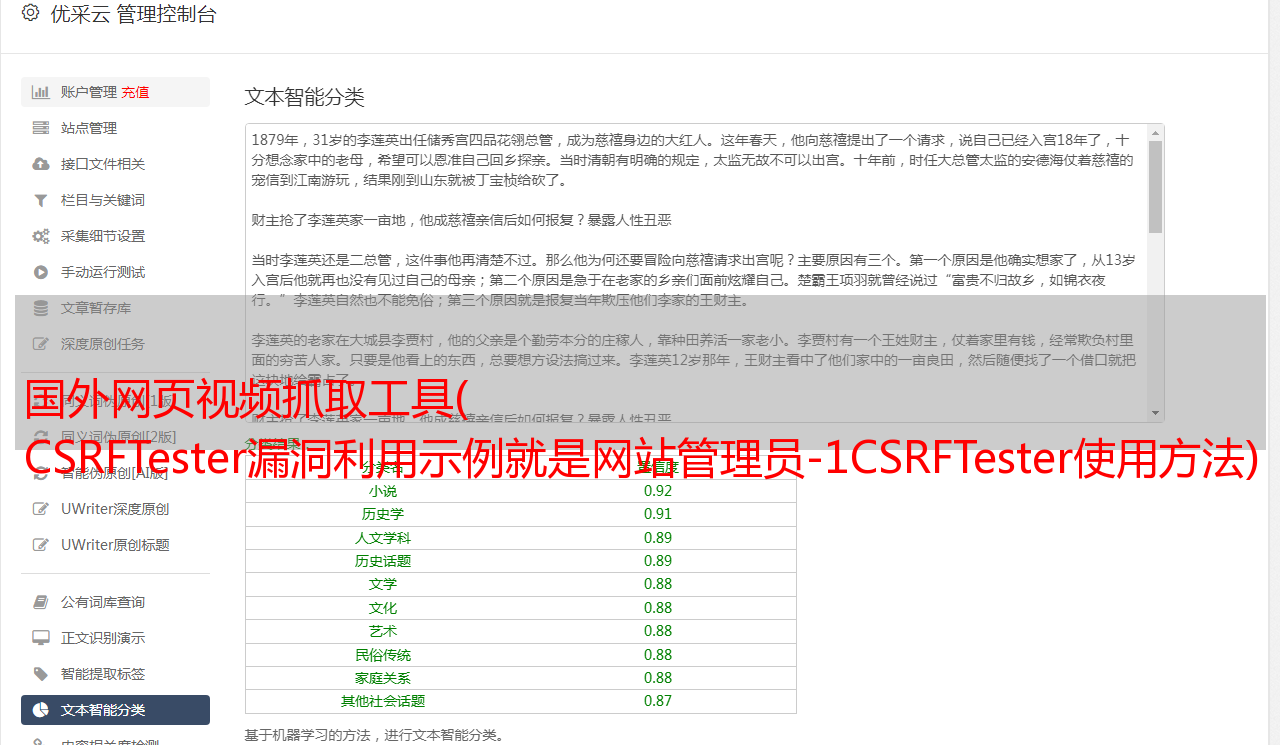This screenshot has height=745, width=1280.
Task: Click the 人文学科 category cell
Action: click(383, 538)
